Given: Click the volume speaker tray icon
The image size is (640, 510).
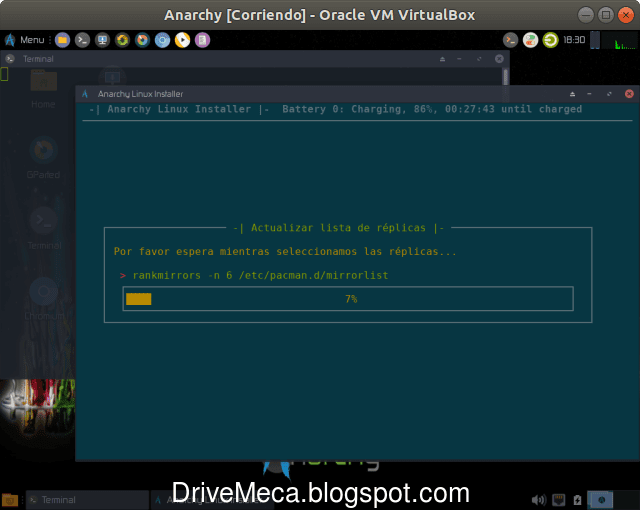Looking at the screenshot, I should coord(539,500).
